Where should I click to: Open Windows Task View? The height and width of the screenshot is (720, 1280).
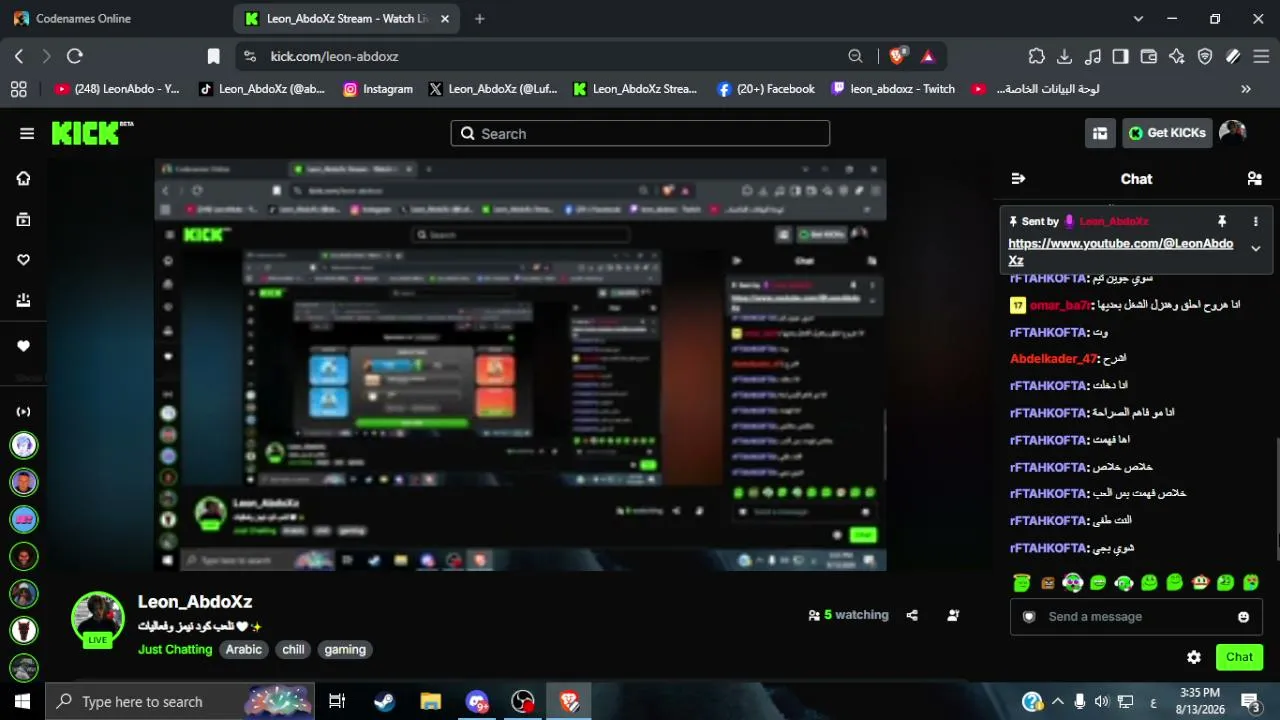pos(337,701)
